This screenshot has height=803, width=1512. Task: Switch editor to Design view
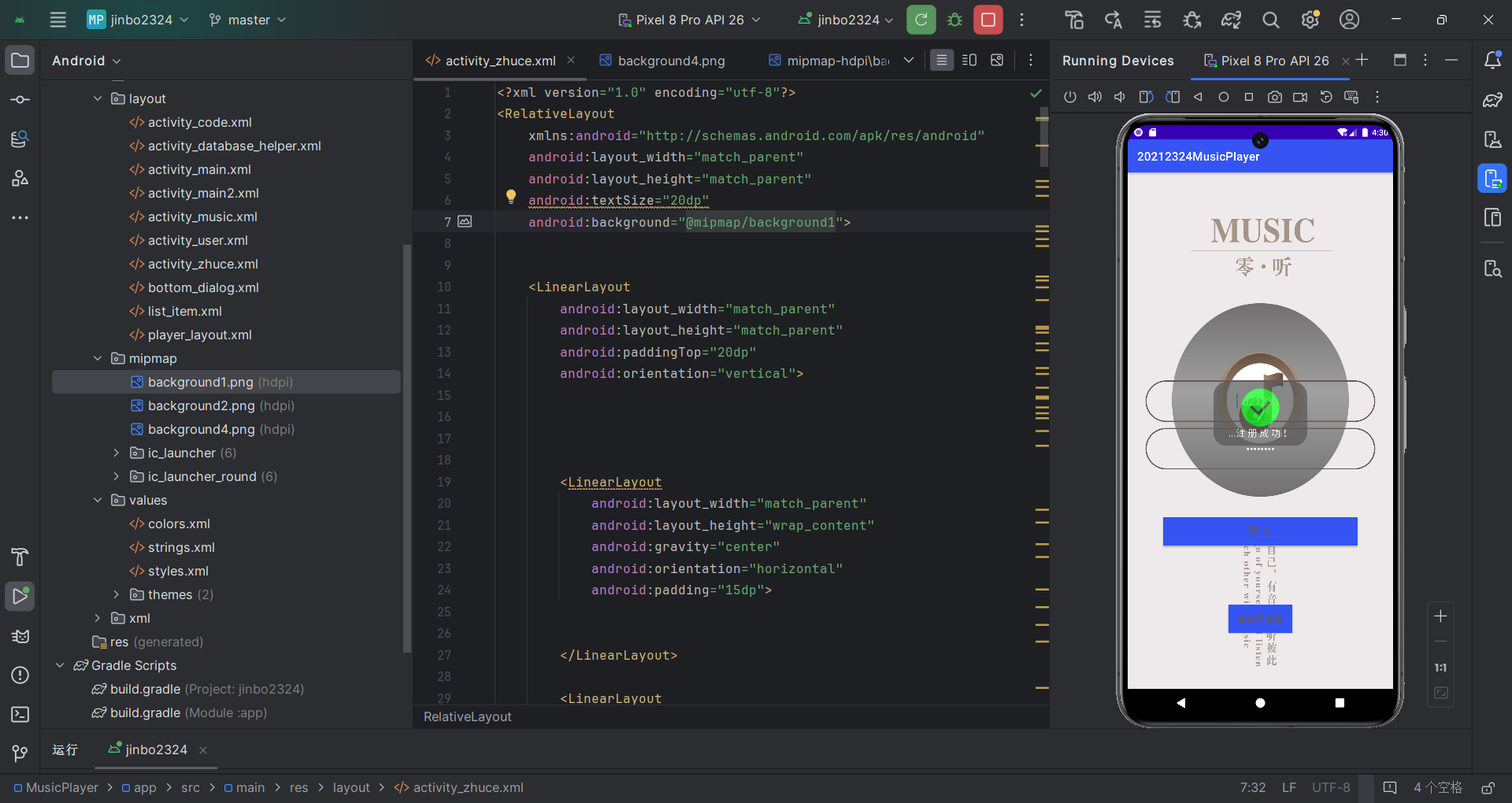pos(997,61)
